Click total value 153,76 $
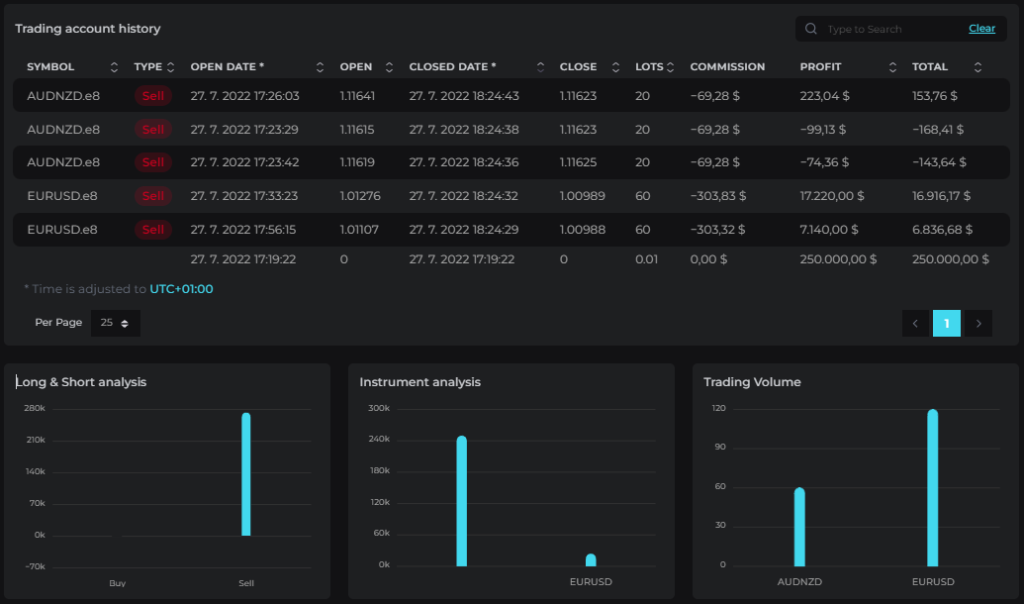 (x=935, y=96)
